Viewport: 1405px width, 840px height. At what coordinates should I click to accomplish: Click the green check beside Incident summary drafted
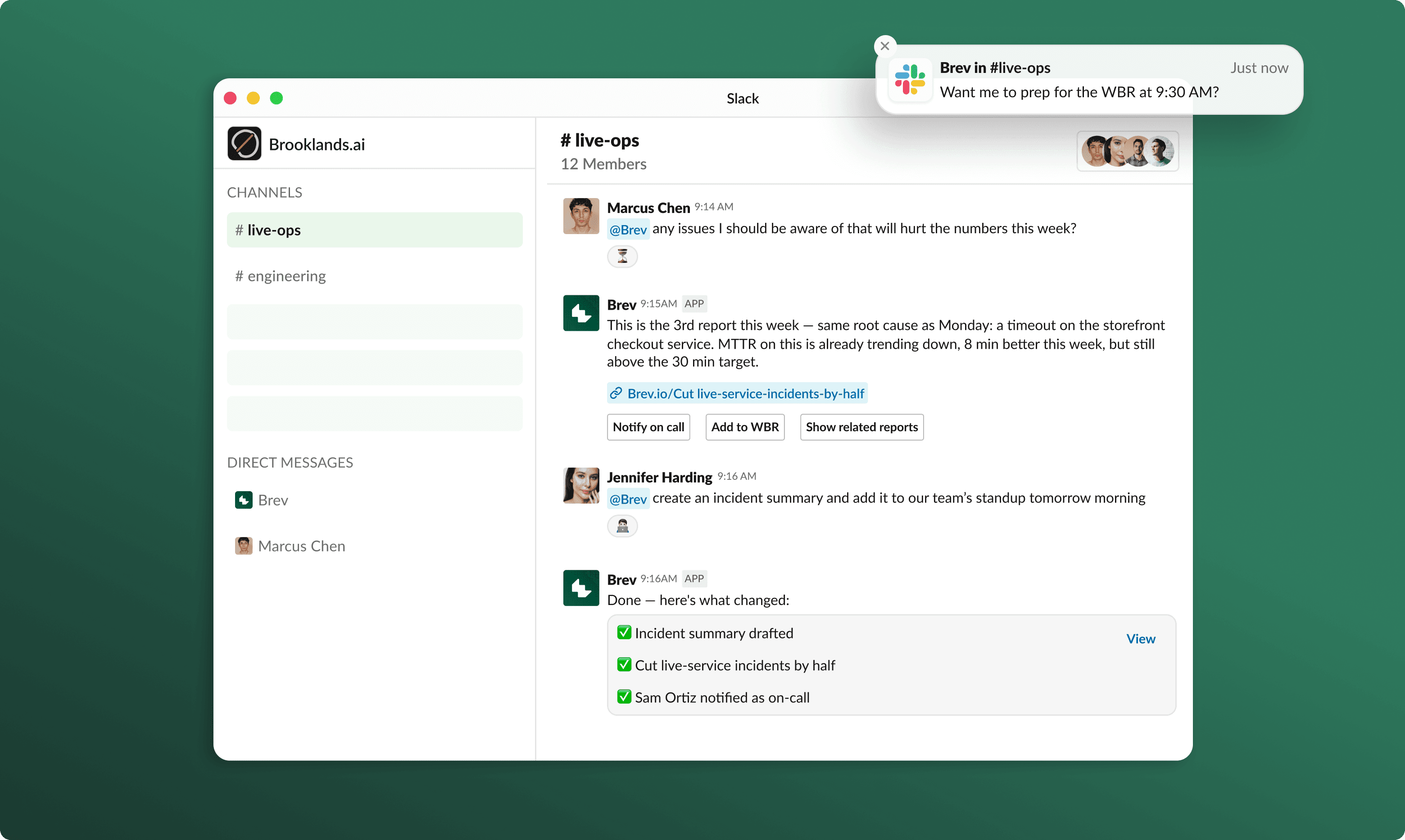click(624, 632)
